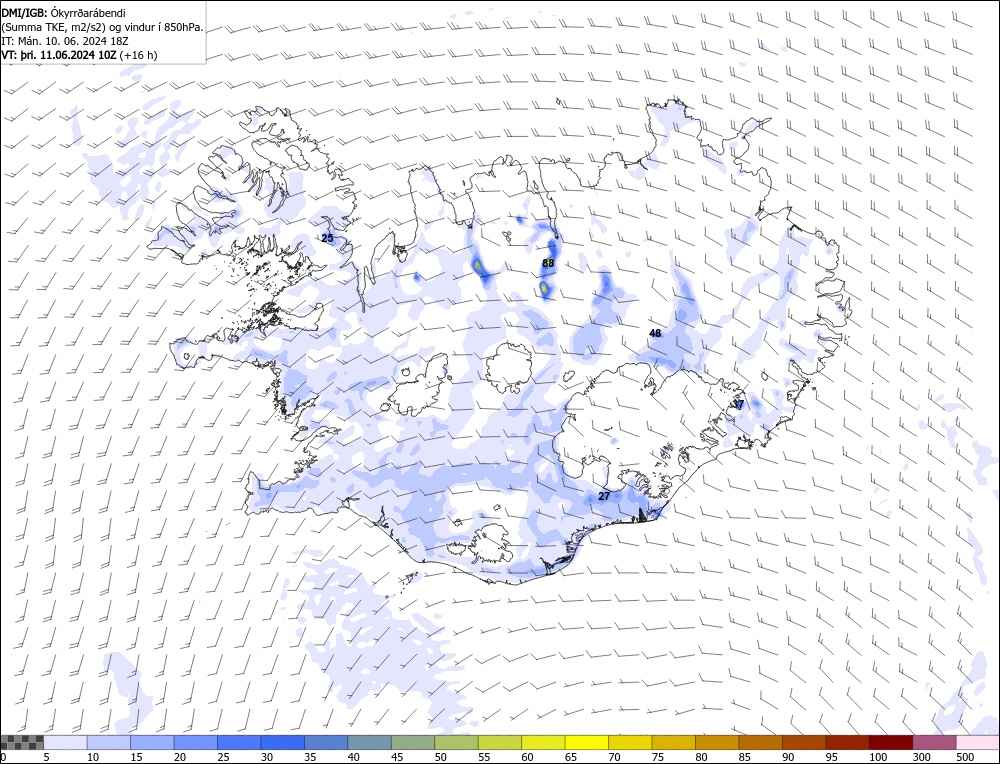Pick the legend swatch between 10 and 15

point(109,742)
